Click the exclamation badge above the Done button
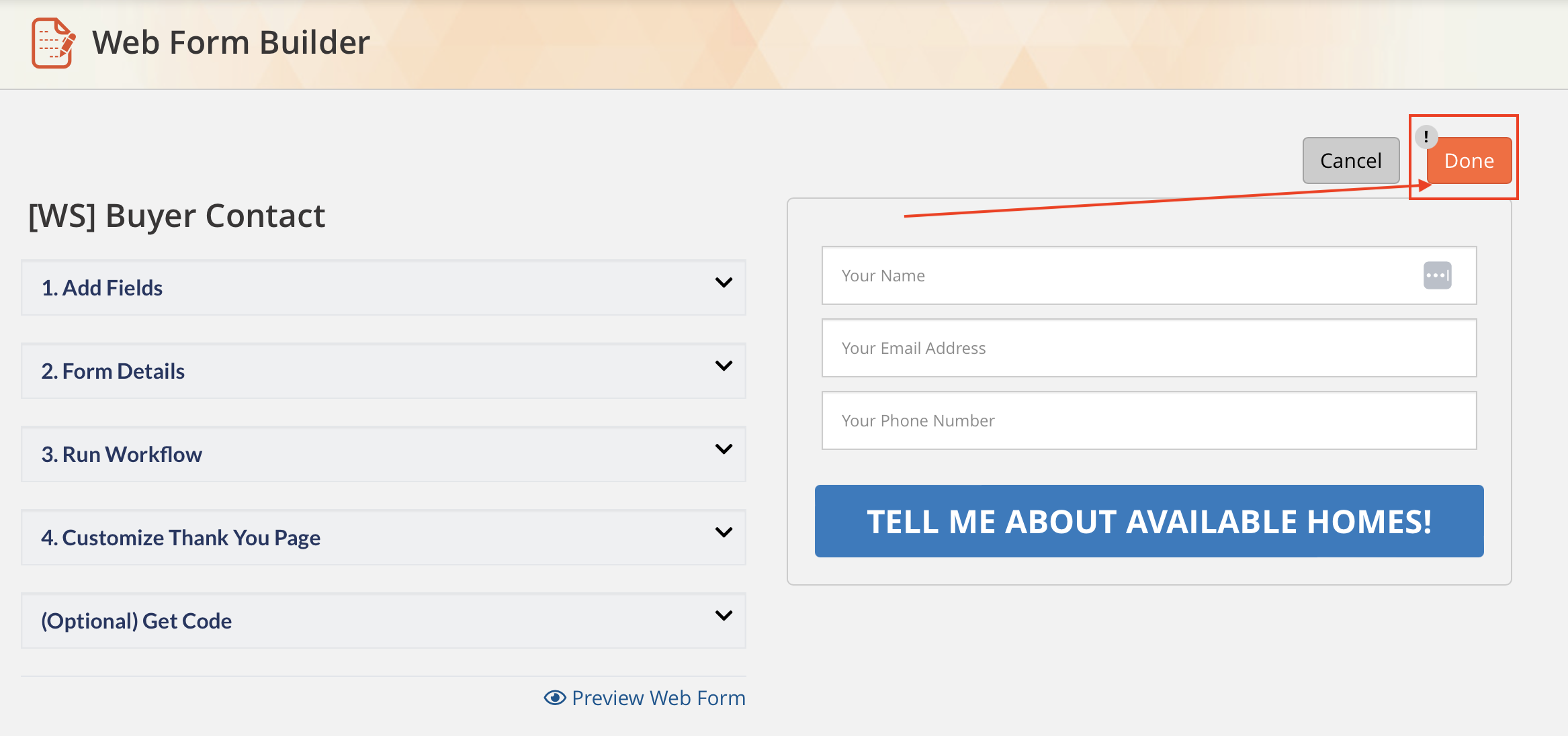Viewport: 1568px width, 736px height. click(x=1427, y=136)
